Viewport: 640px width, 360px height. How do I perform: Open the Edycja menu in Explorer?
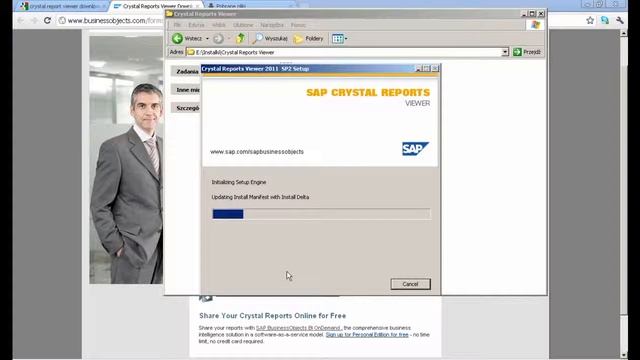196,25
